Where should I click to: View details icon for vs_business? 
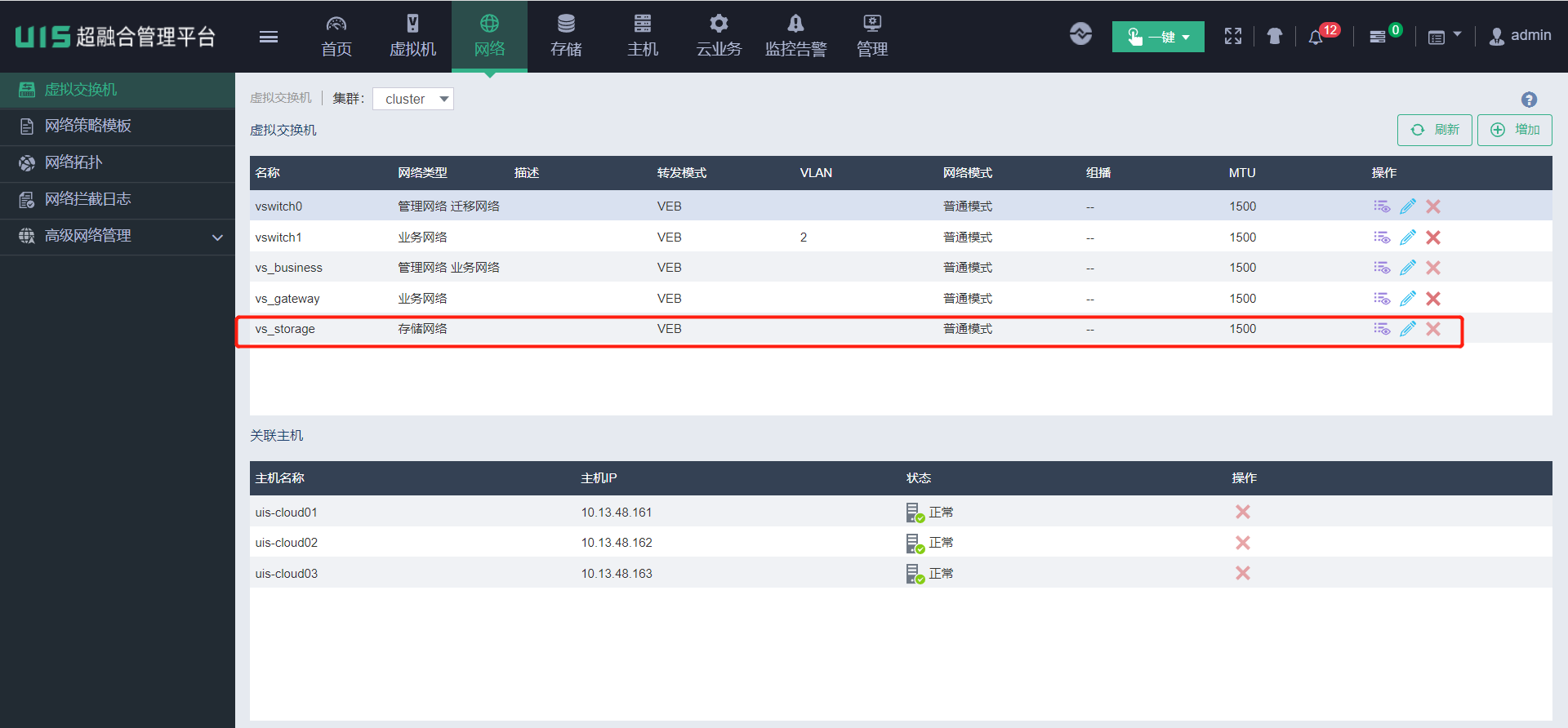[x=1382, y=268]
